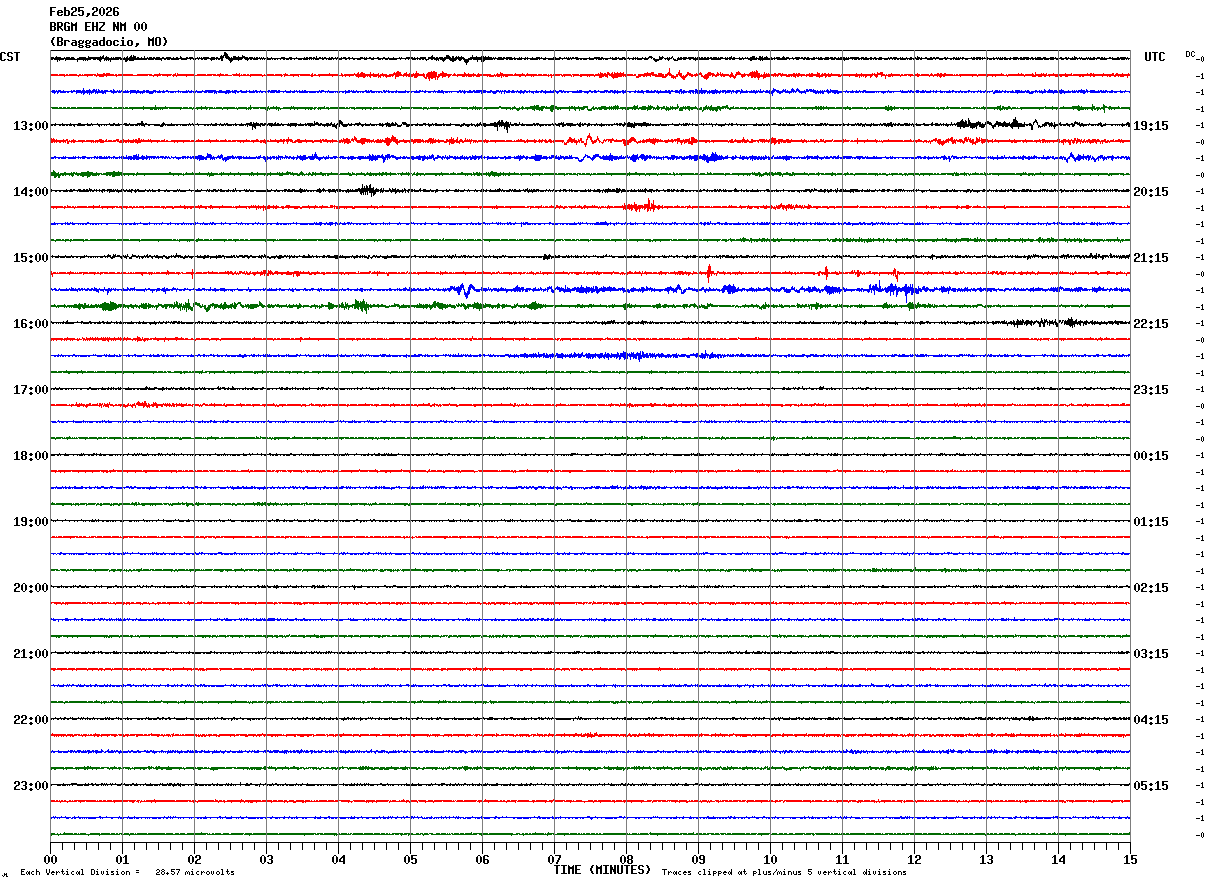This screenshot has width=1210, height=886.
Task: Click the 07 minute mark on the bottom axis
Action: click(554, 860)
